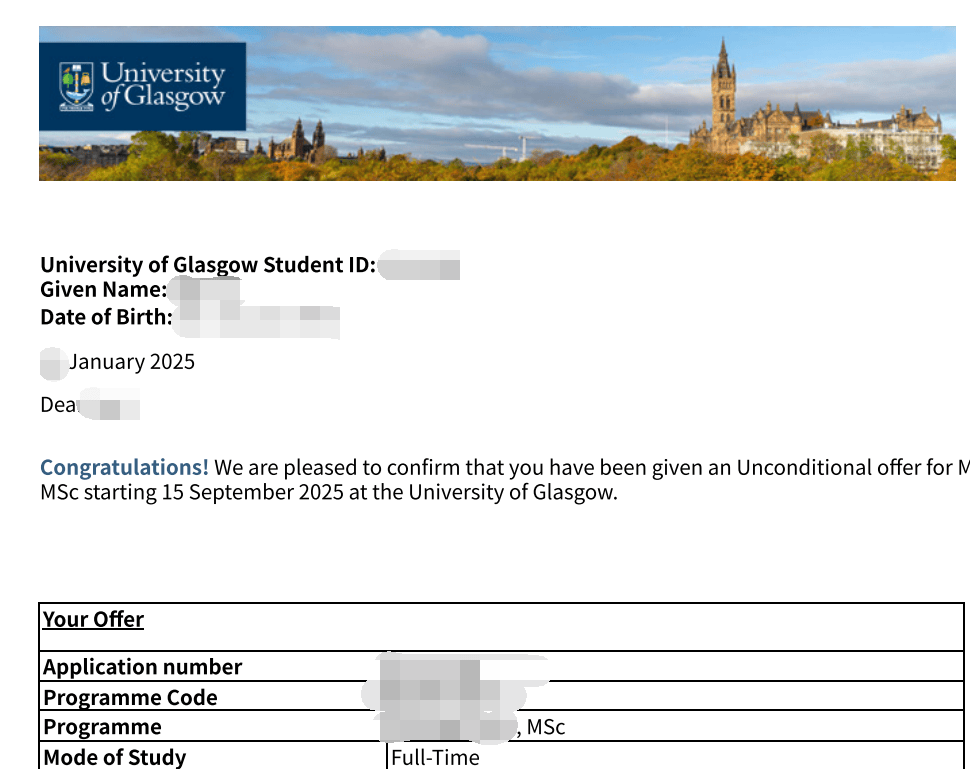Viewport: 970px width, 769px height.
Task: Select the 'Application number' table row label
Action: coord(142,667)
